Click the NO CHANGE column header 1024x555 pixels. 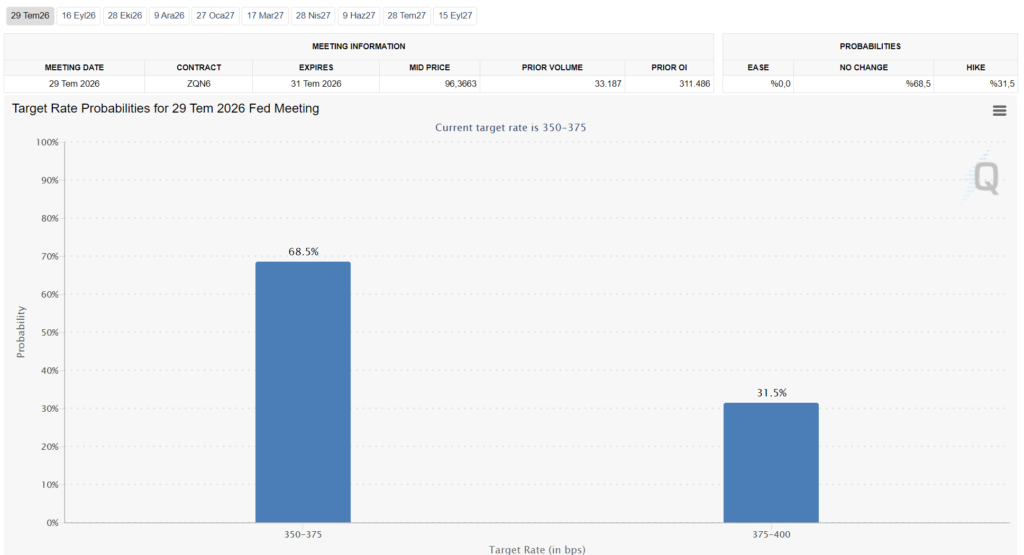coord(863,67)
